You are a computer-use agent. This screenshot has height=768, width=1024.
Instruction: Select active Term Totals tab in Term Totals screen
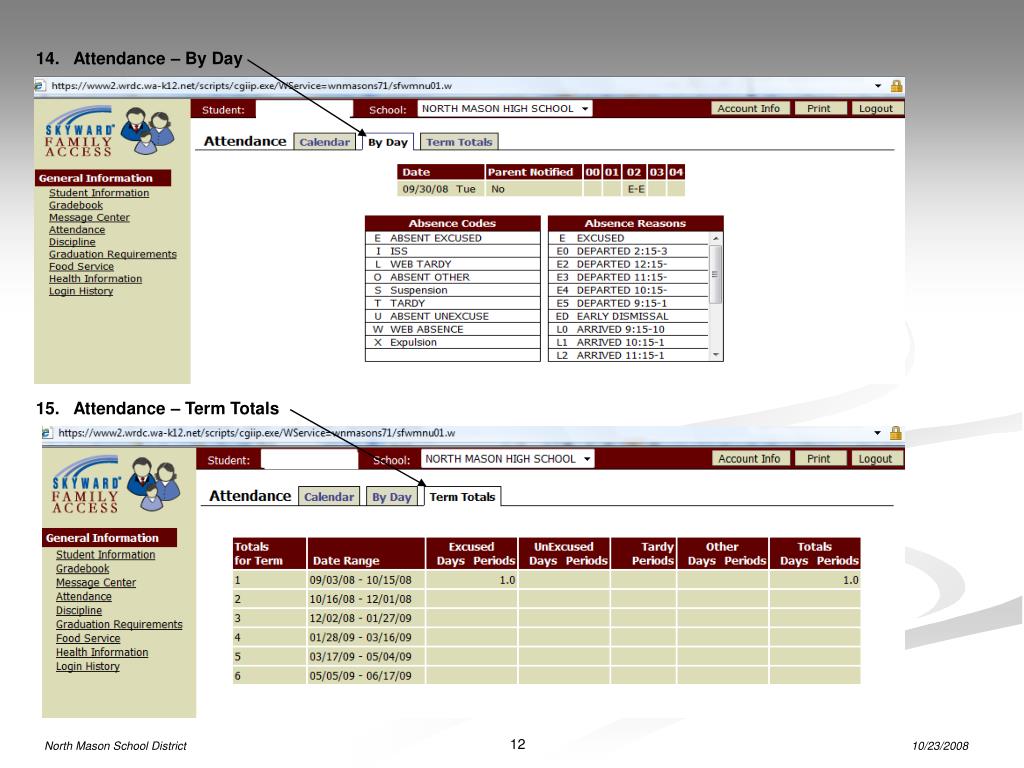click(x=462, y=496)
